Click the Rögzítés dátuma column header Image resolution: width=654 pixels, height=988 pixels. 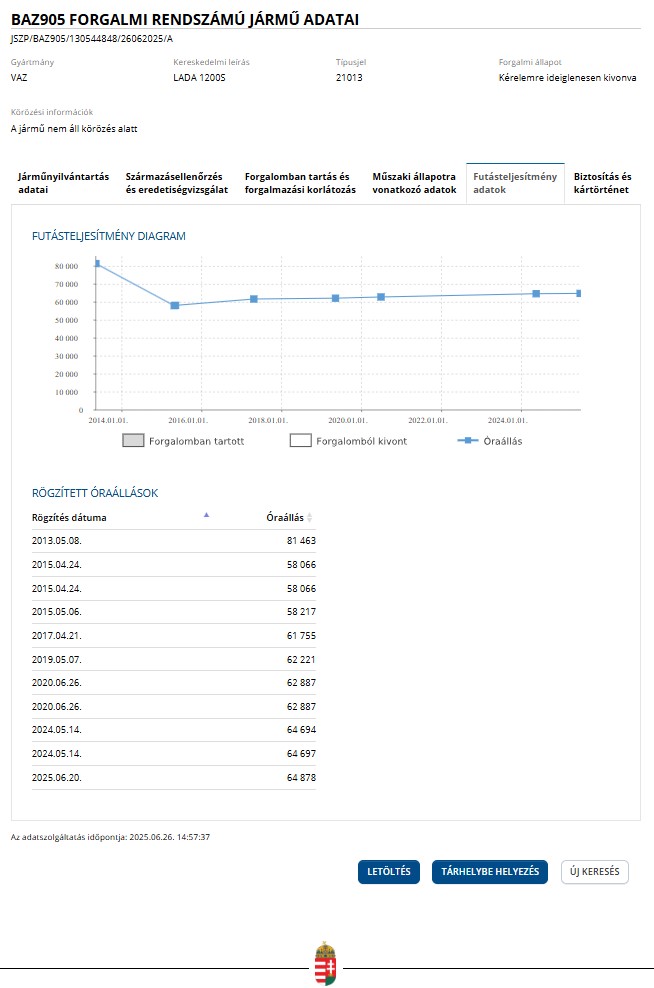69,517
